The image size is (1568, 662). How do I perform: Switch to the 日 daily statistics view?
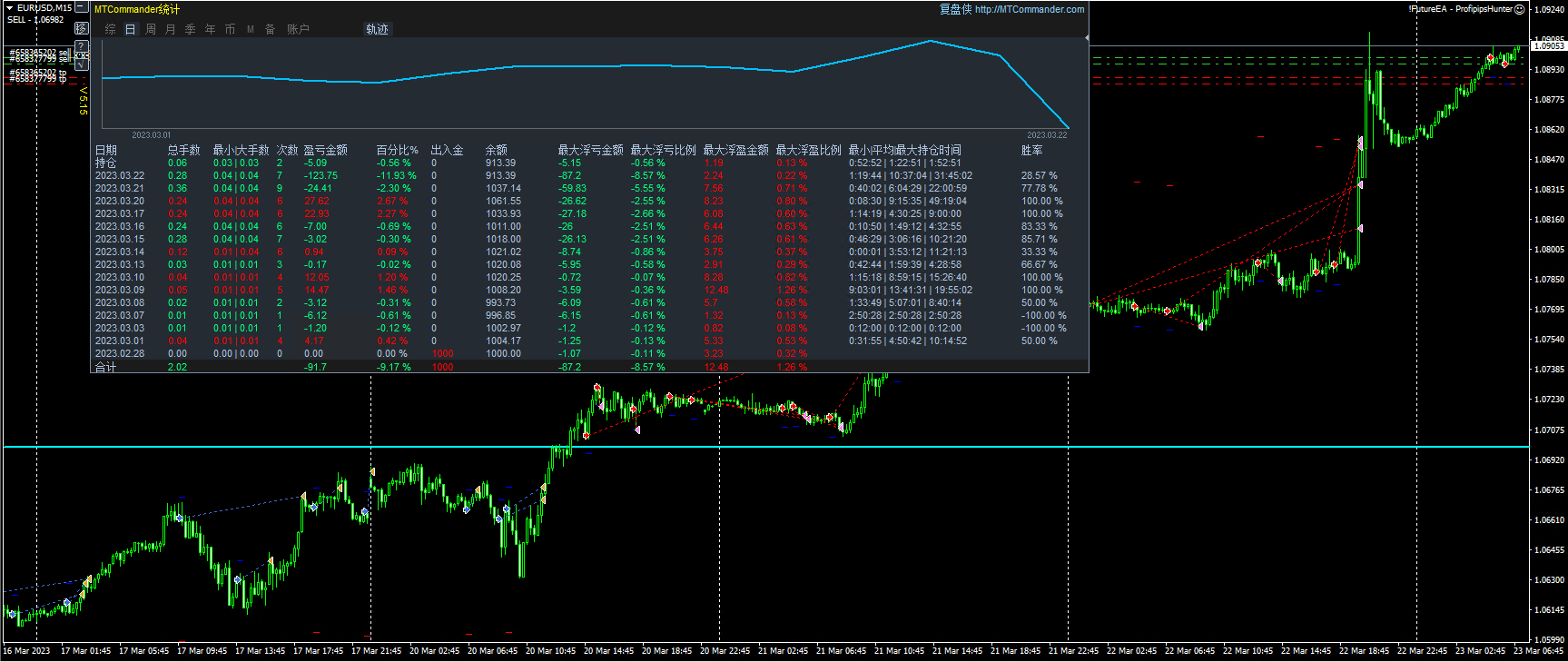(x=130, y=29)
